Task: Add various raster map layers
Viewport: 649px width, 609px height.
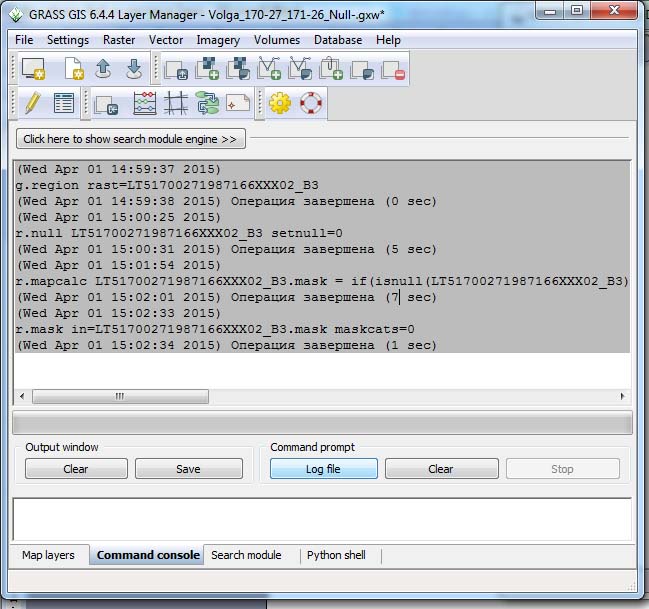Action: click(238, 68)
